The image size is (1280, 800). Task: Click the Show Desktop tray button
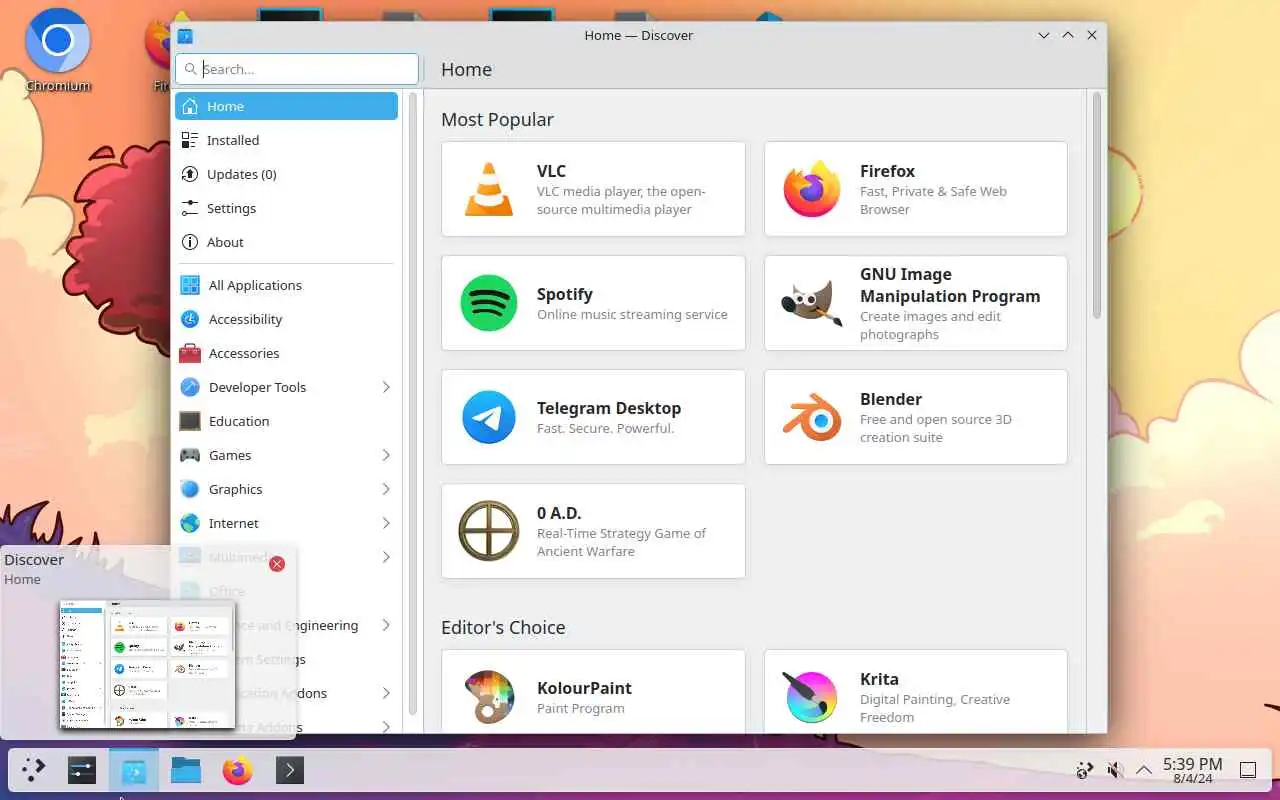(1248, 770)
